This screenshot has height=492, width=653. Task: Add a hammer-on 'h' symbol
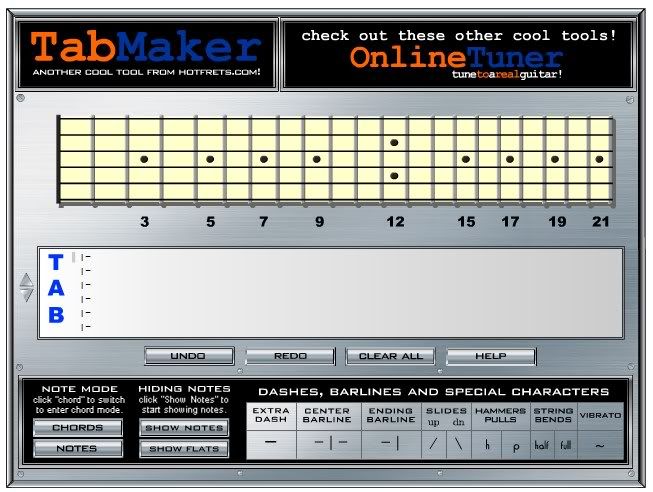487,445
